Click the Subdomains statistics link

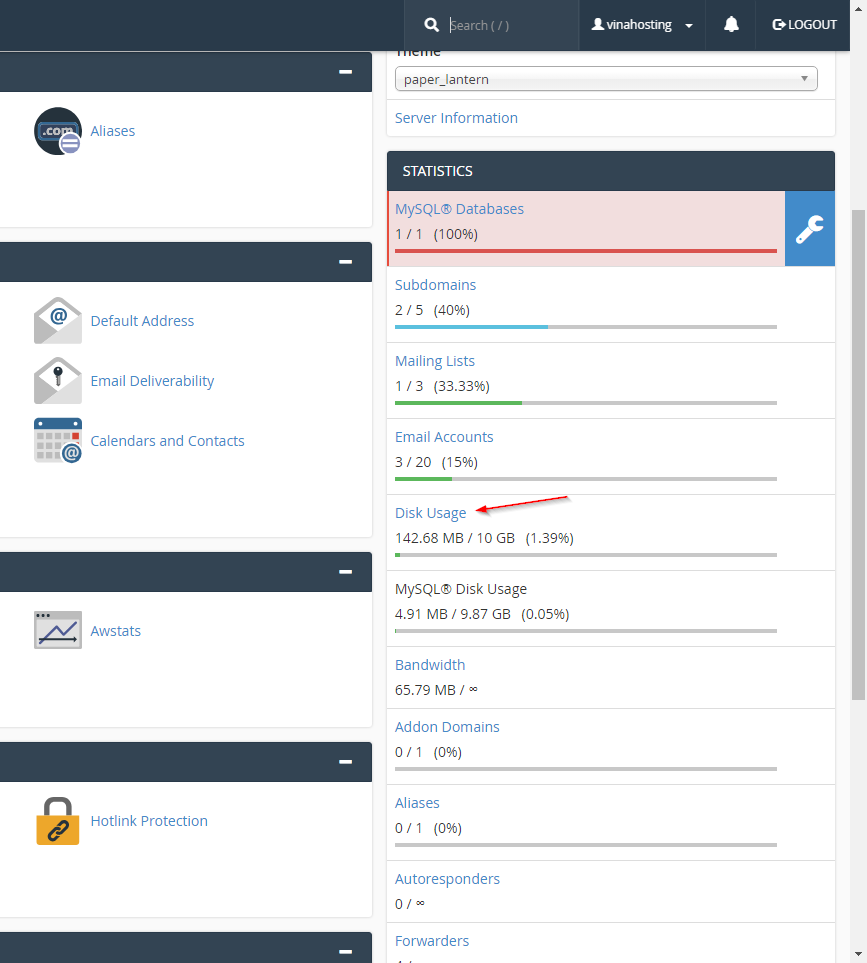click(x=435, y=285)
